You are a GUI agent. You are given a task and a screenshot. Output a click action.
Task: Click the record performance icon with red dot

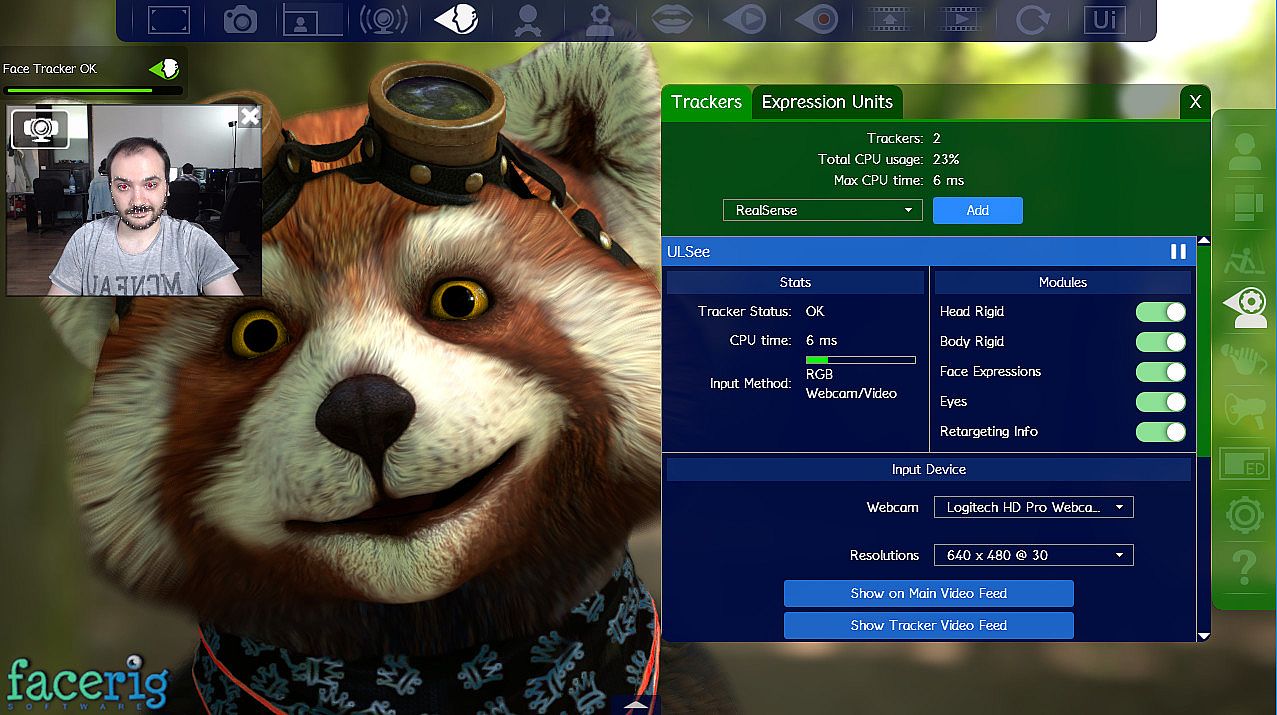816,19
